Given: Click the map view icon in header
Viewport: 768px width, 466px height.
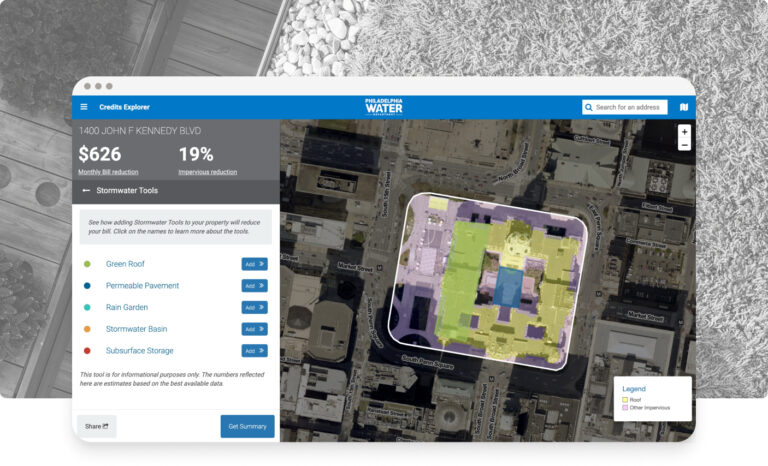Looking at the screenshot, I should (x=684, y=107).
